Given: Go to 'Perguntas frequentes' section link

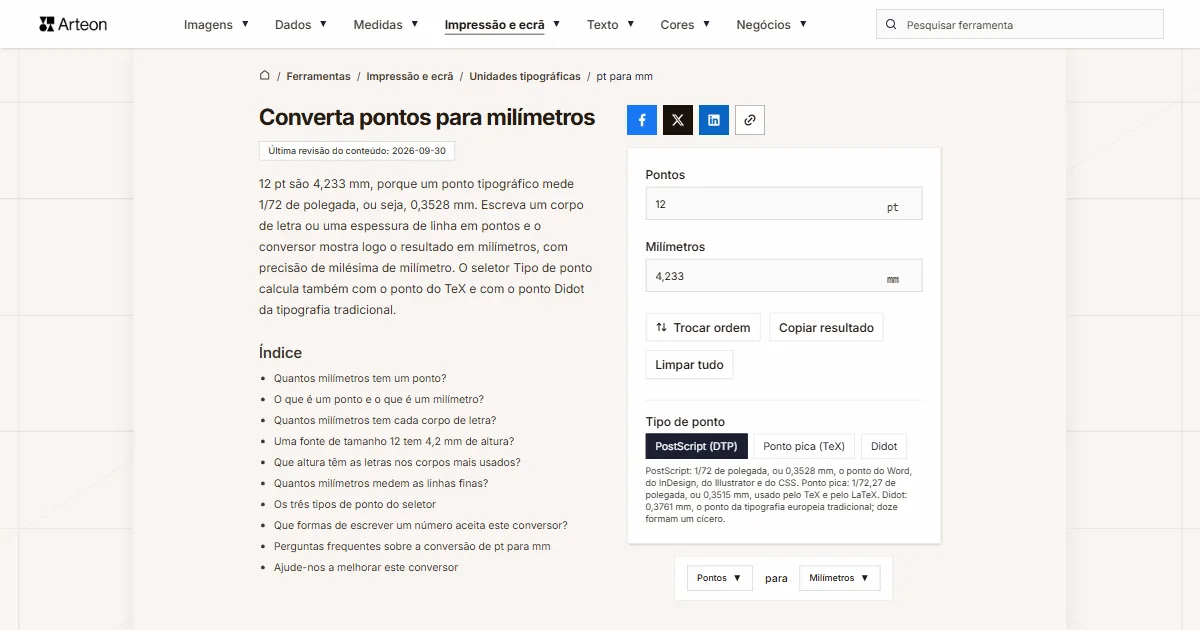Looking at the screenshot, I should pyautogui.click(x=412, y=546).
